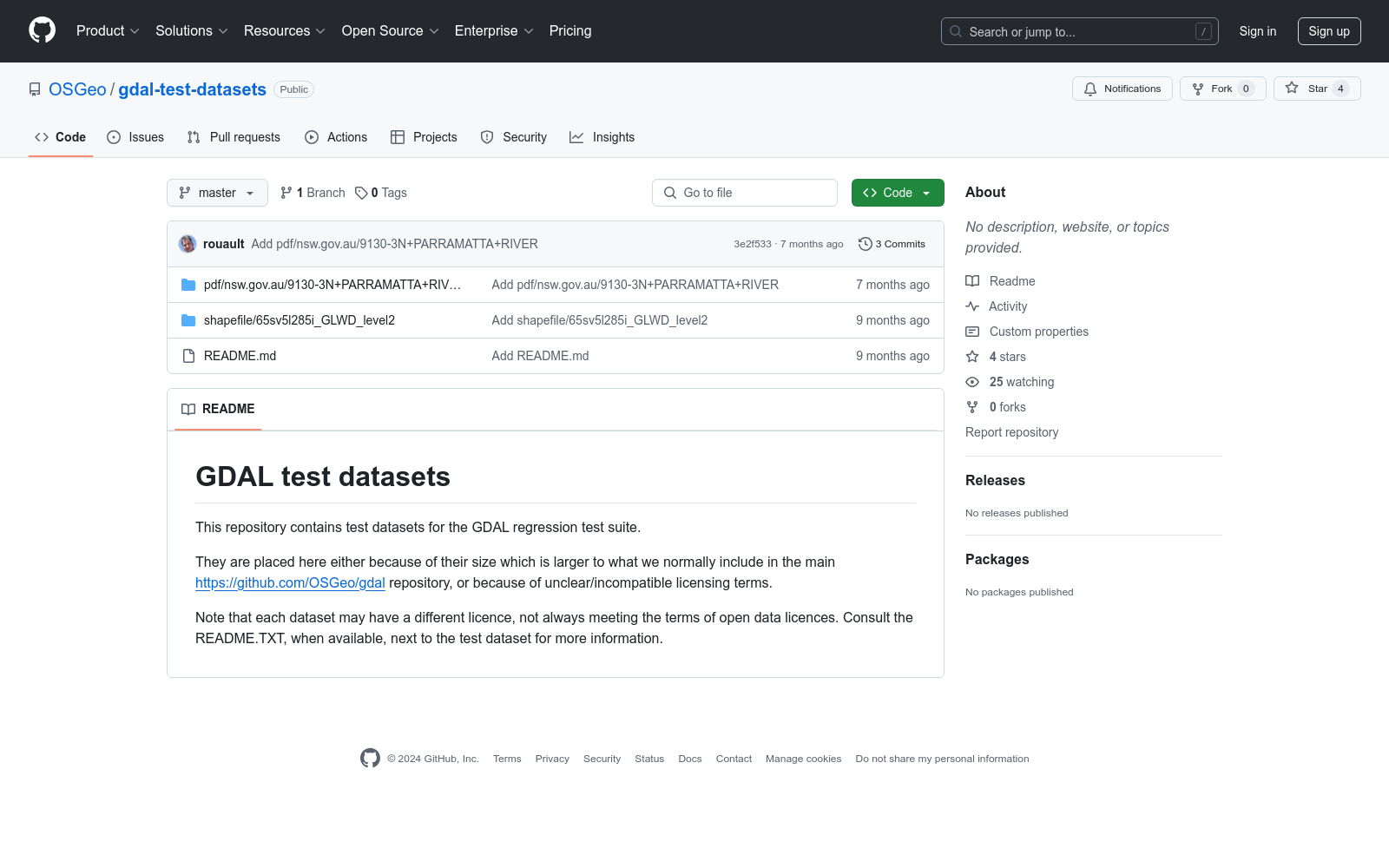Open the Packages section heading
1389x868 pixels.
(x=997, y=559)
